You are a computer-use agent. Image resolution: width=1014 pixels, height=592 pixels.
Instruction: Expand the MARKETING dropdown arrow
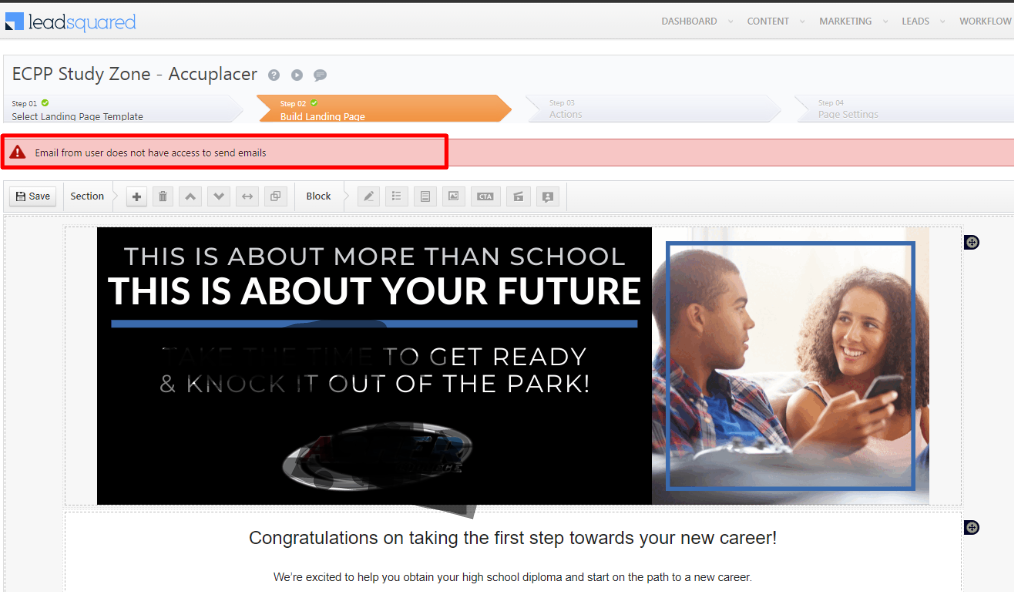coord(885,21)
